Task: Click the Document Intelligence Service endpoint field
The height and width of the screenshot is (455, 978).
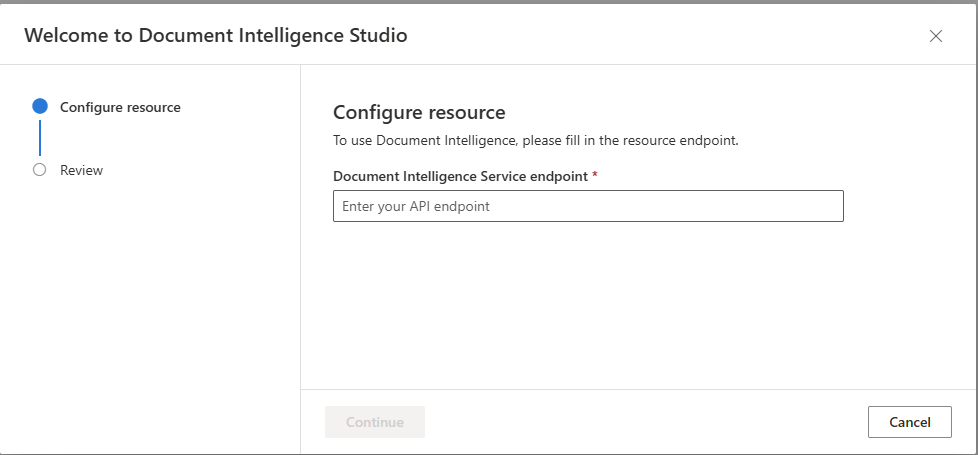Action: tap(588, 206)
